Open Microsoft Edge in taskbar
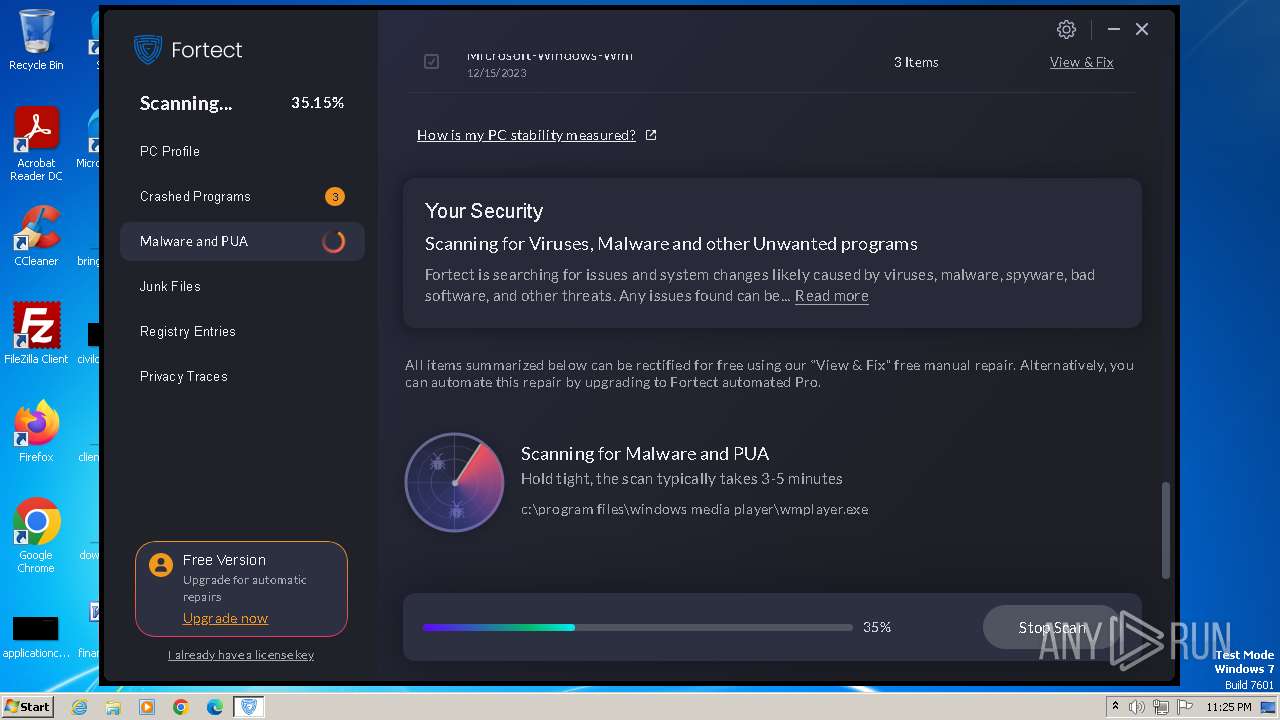1280x720 pixels. pyautogui.click(x=215, y=707)
